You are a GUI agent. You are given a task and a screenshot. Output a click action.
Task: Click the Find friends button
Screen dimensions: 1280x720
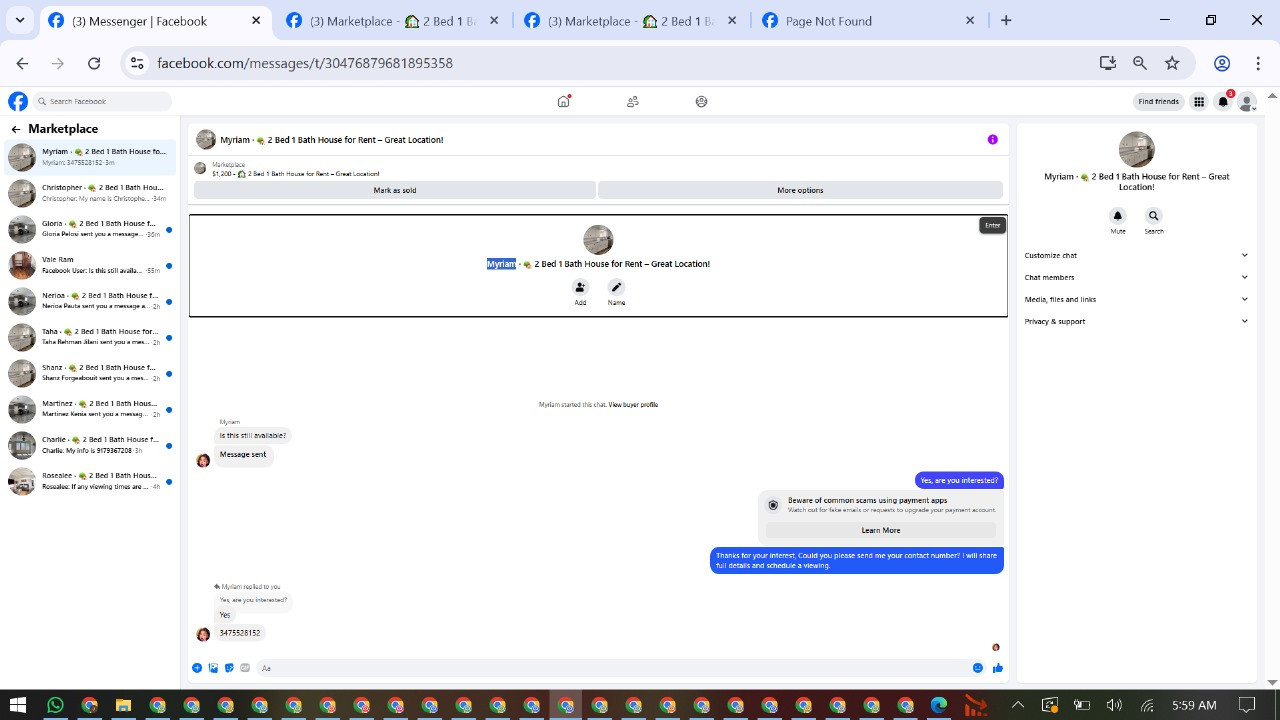pyautogui.click(x=1159, y=101)
